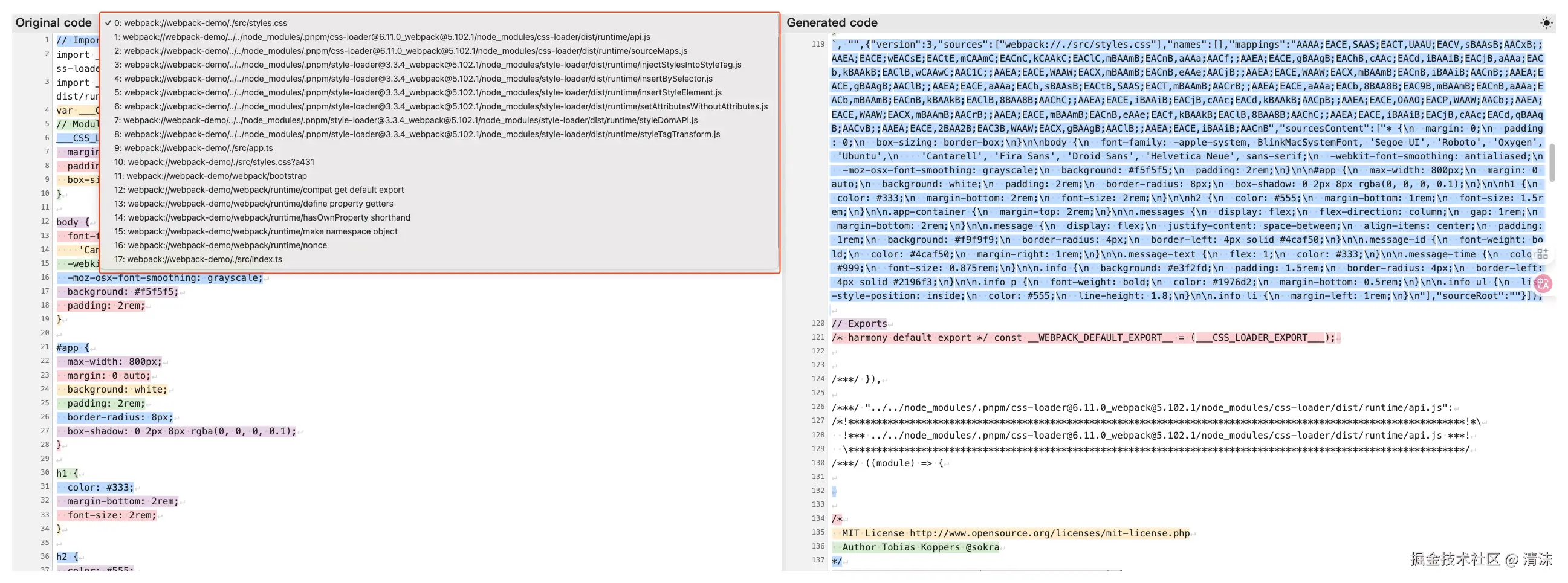Select source 7: styleDomAPI.js
This screenshot has height=583, width=1568.
click(x=439, y=120)
